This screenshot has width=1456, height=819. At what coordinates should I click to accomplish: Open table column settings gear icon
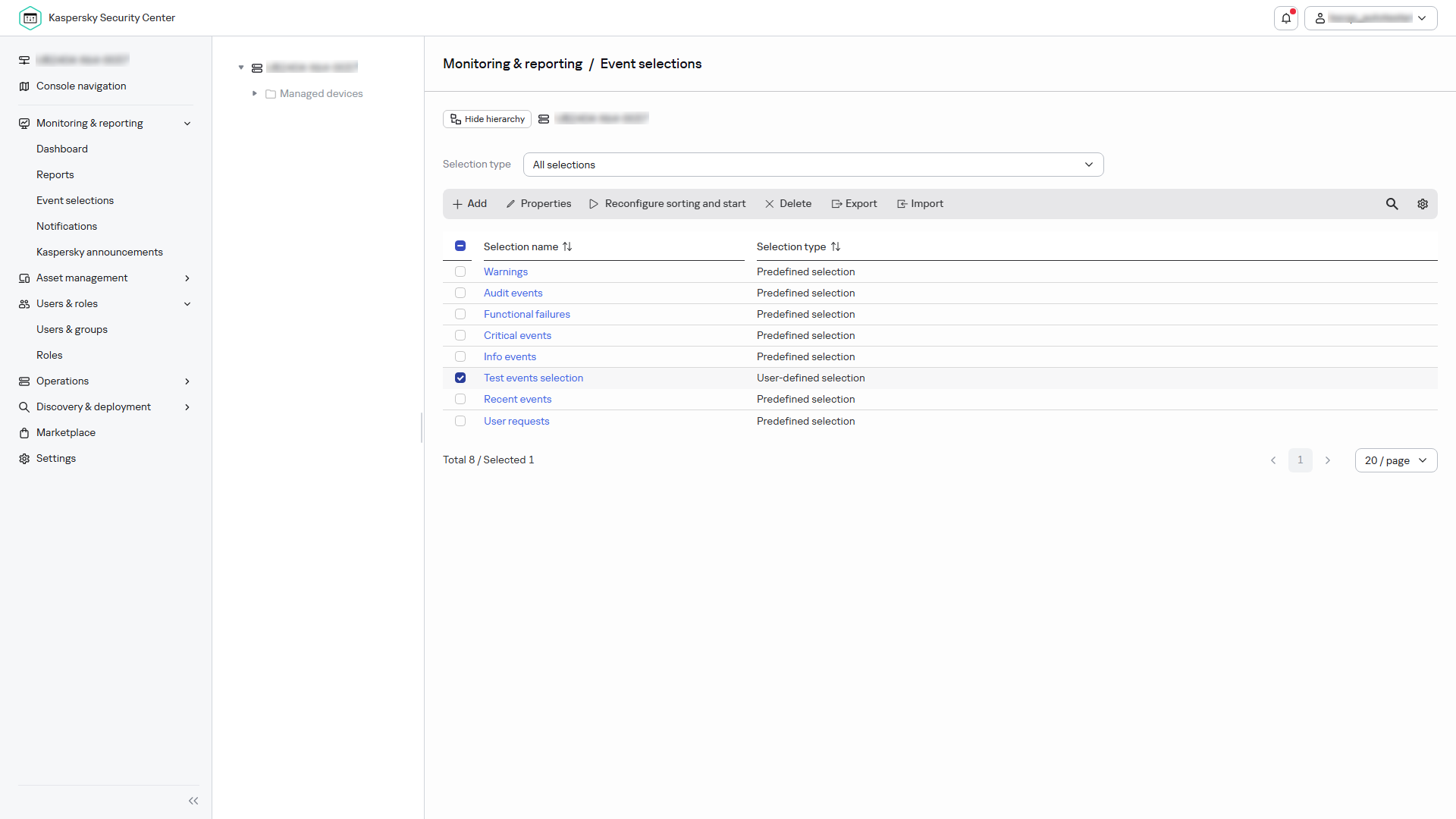point(1423,204)
